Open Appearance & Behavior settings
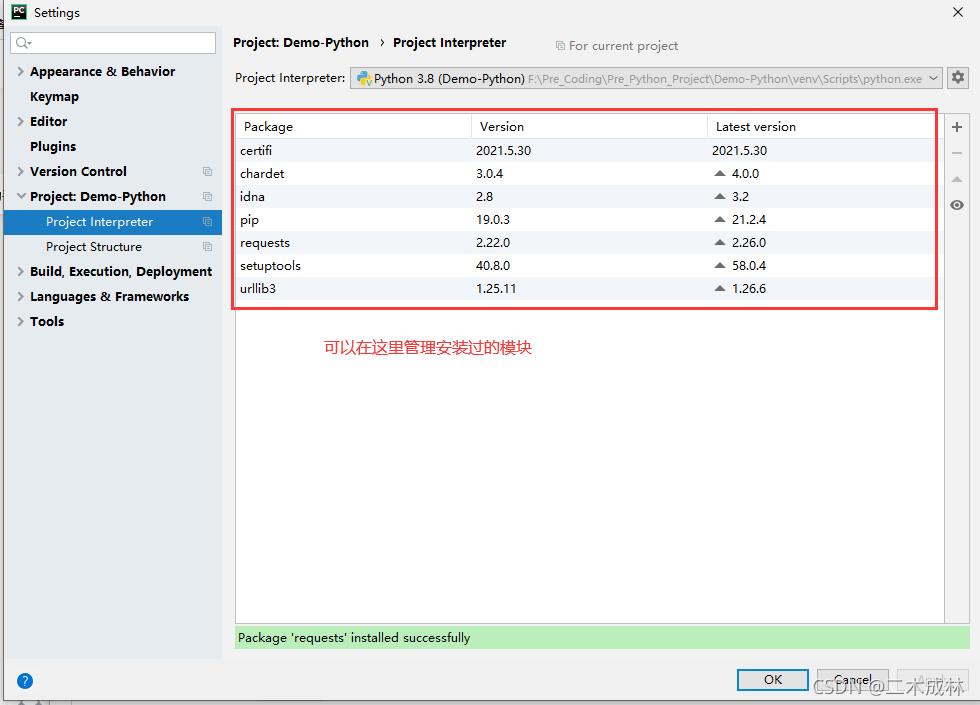Viewport: 980px width, 705px height. point(102,71)
